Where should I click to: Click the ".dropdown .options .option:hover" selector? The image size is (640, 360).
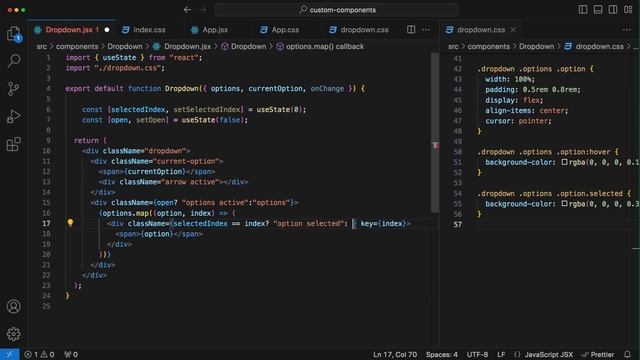(544, 151)
